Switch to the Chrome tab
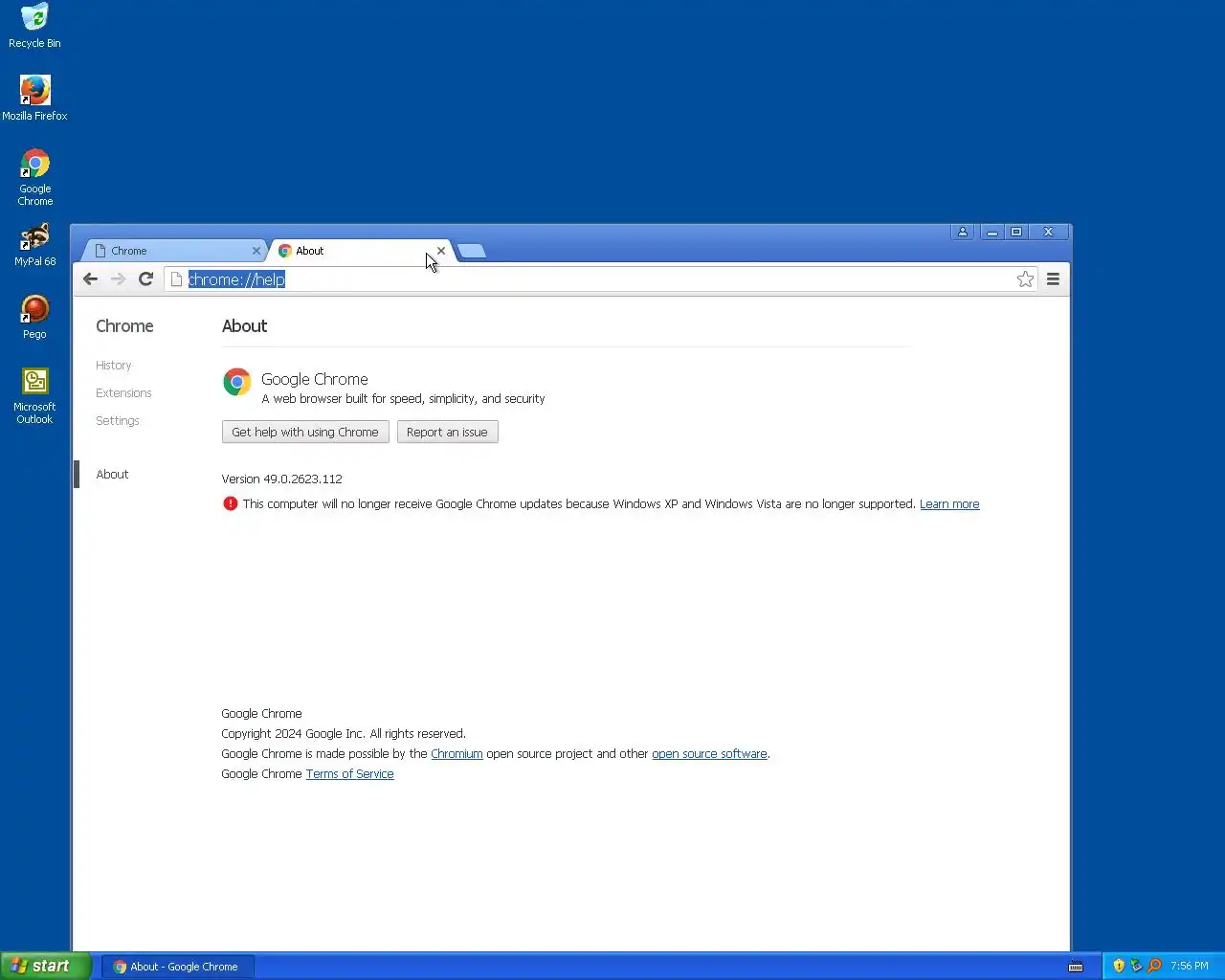Screen dimensions: 1225x980 (x=172, y=251)
